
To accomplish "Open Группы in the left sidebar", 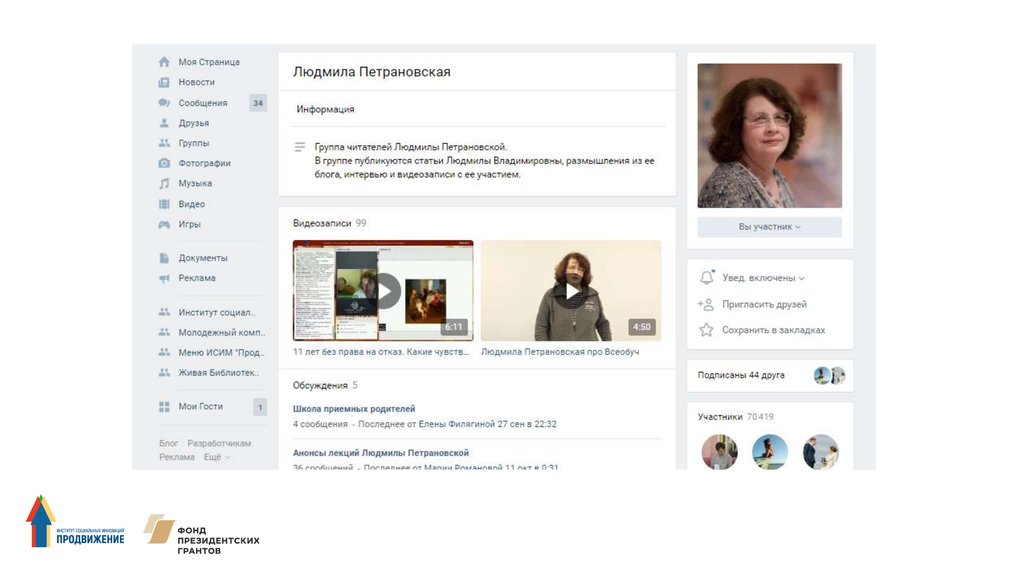I will 193,143.
